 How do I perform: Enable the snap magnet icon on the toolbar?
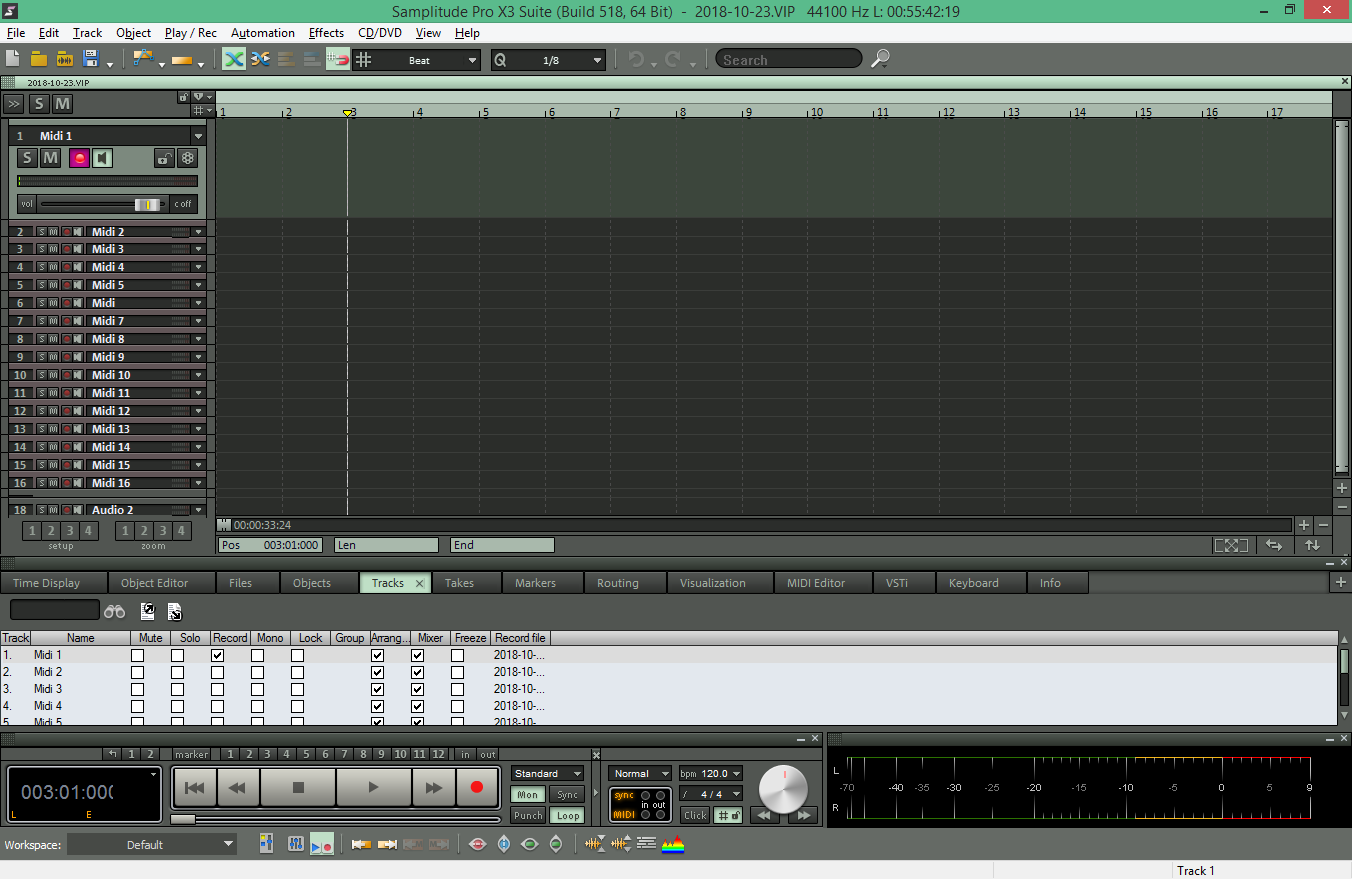click(x=338, y=58)
